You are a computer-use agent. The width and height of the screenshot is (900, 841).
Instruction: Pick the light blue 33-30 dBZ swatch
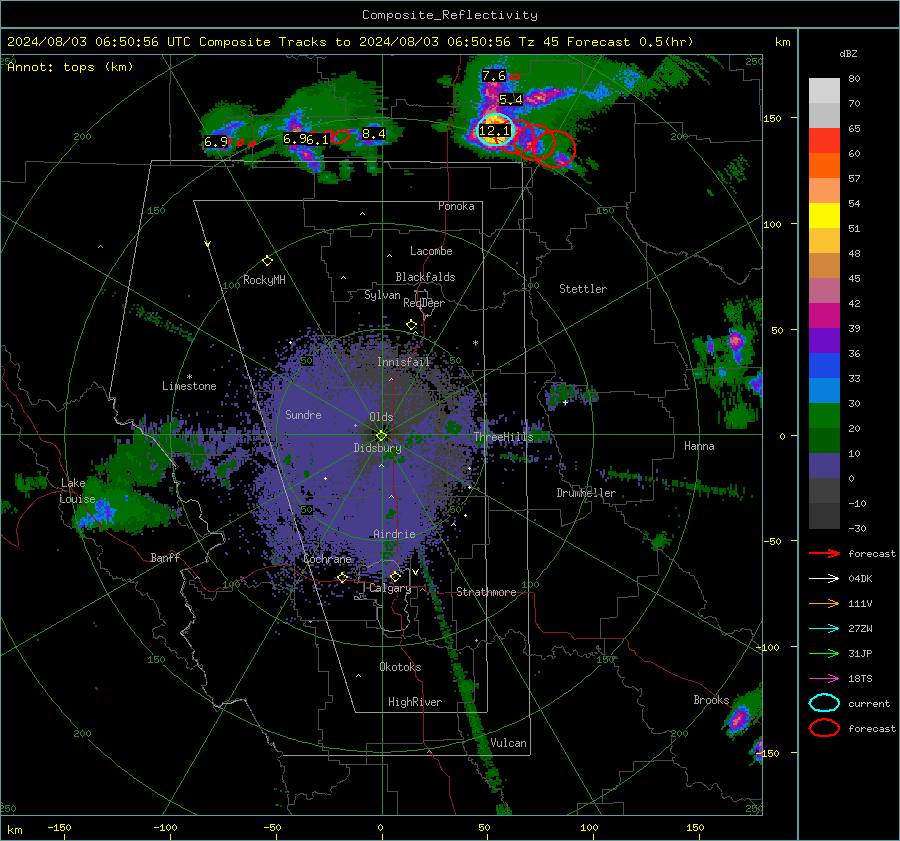click(824, 391)
